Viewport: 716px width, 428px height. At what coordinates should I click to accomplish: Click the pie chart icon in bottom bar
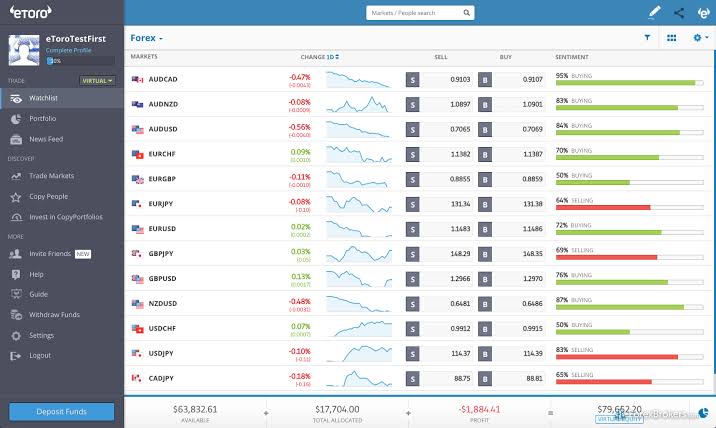(704, 411)
